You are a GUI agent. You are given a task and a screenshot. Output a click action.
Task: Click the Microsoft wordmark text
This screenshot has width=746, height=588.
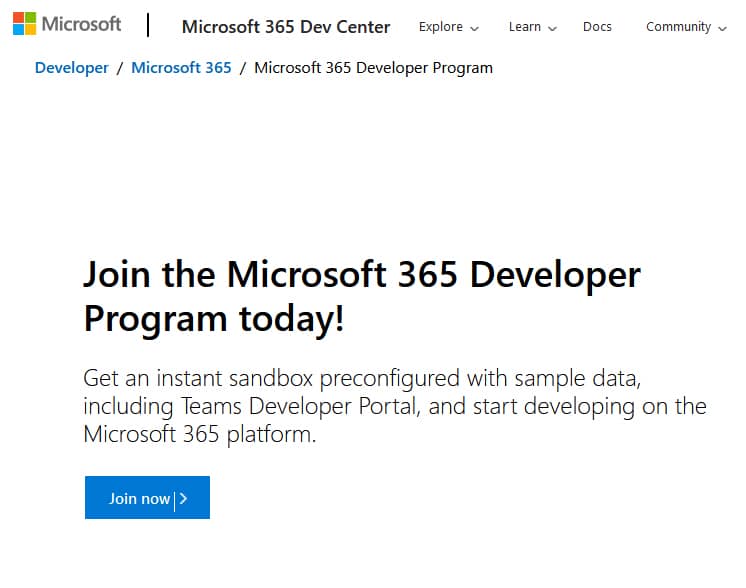[x=82, y=24]
